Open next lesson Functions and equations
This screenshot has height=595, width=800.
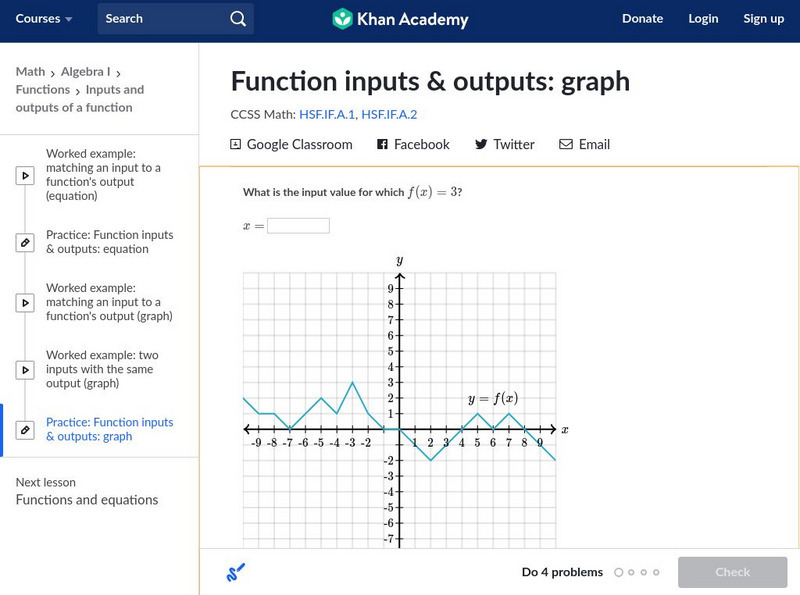click(86, 500)
